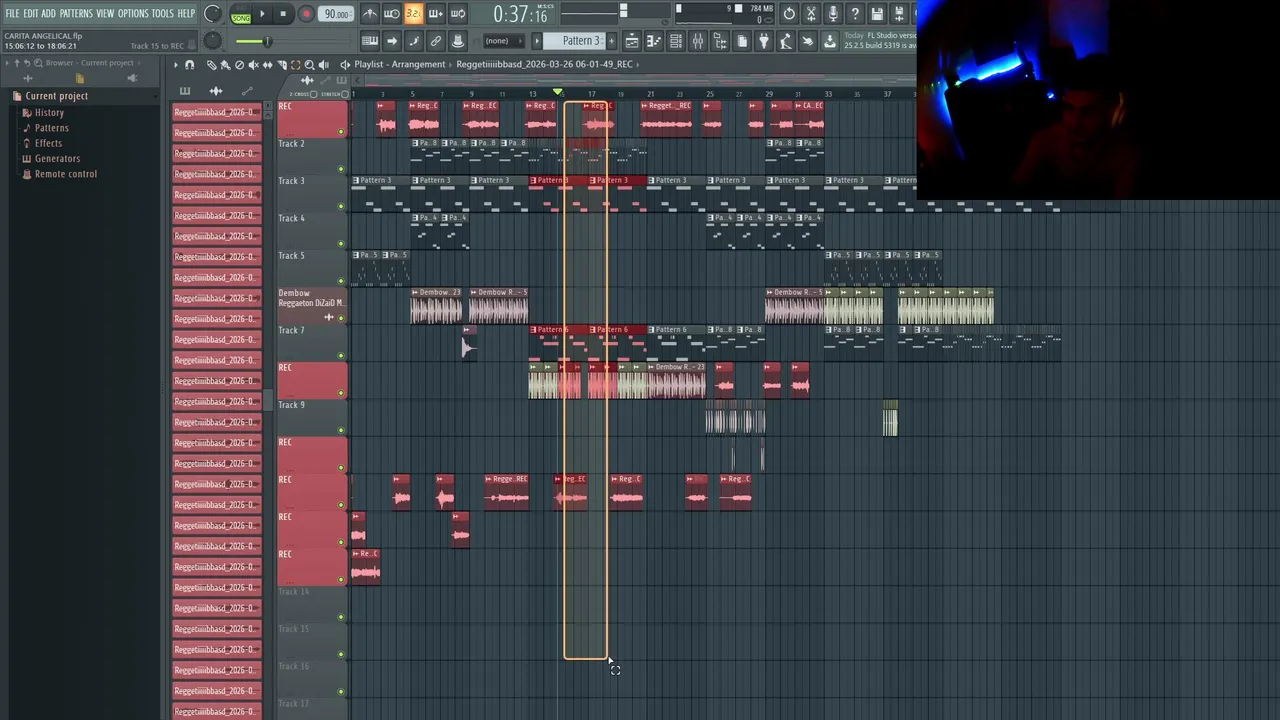Screen dimensions: 1280x720
Task: Open the Playlist view icon
Action: [632, 41]
